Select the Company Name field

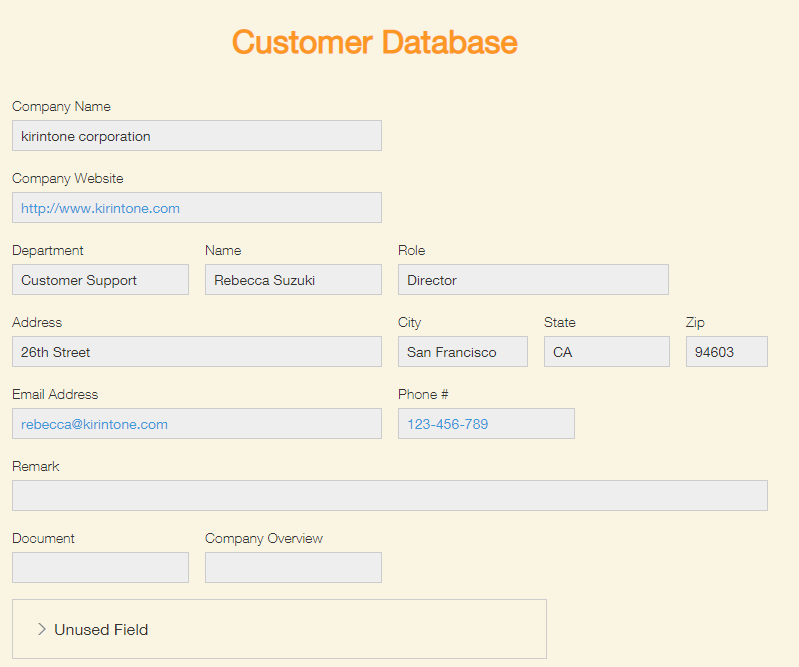(196, 136)
